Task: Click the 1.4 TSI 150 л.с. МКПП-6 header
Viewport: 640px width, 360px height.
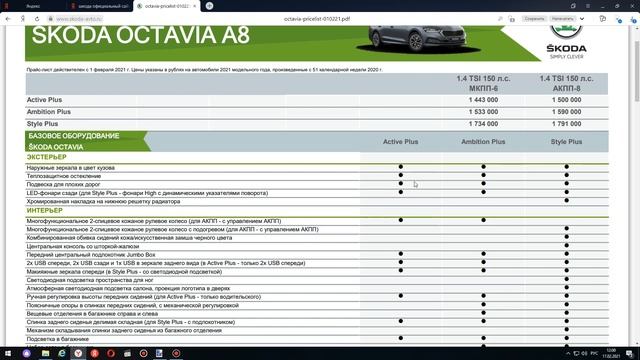Action: (x=483, y=83)
